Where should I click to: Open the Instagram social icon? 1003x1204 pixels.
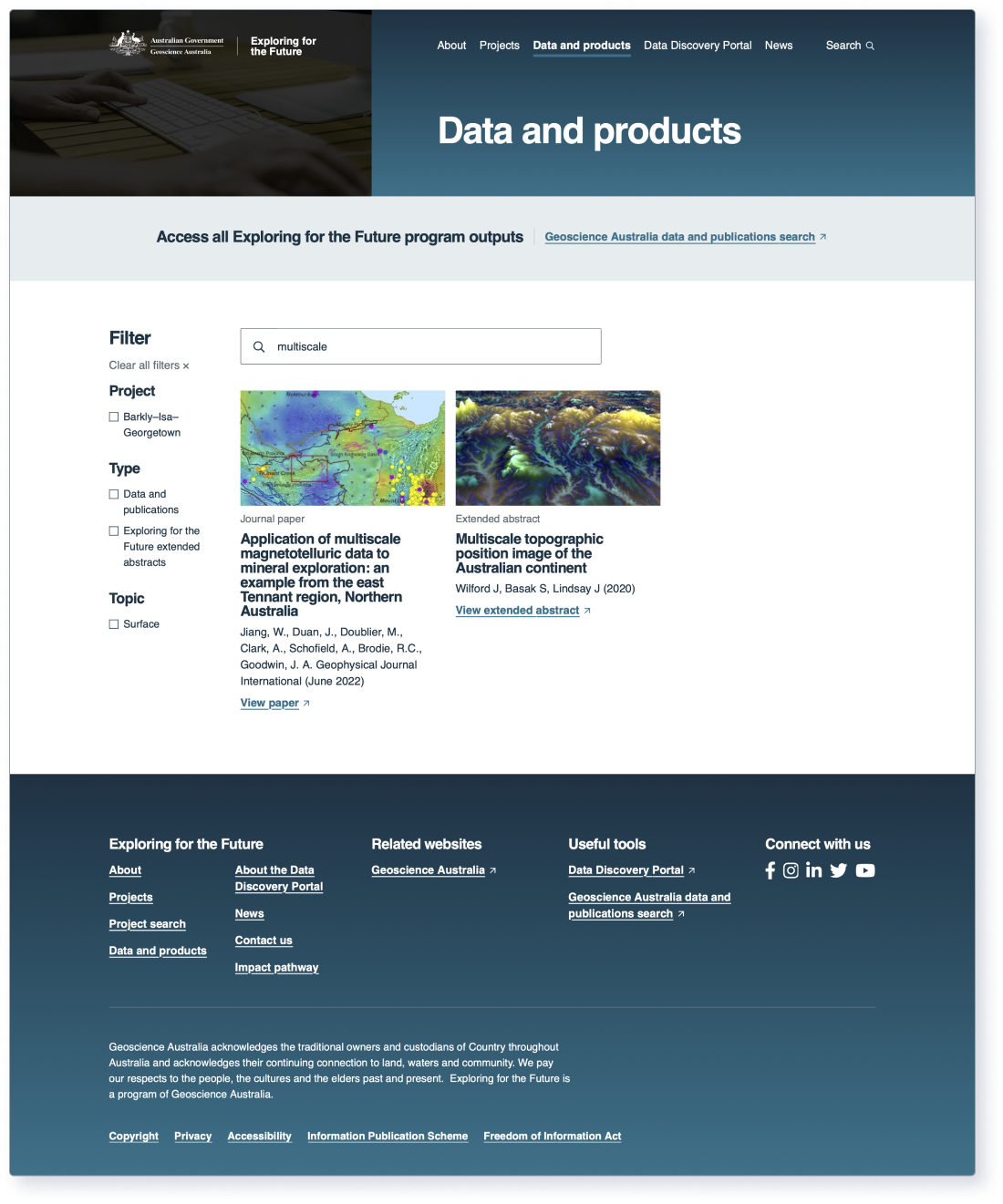(x=791, y=870)
